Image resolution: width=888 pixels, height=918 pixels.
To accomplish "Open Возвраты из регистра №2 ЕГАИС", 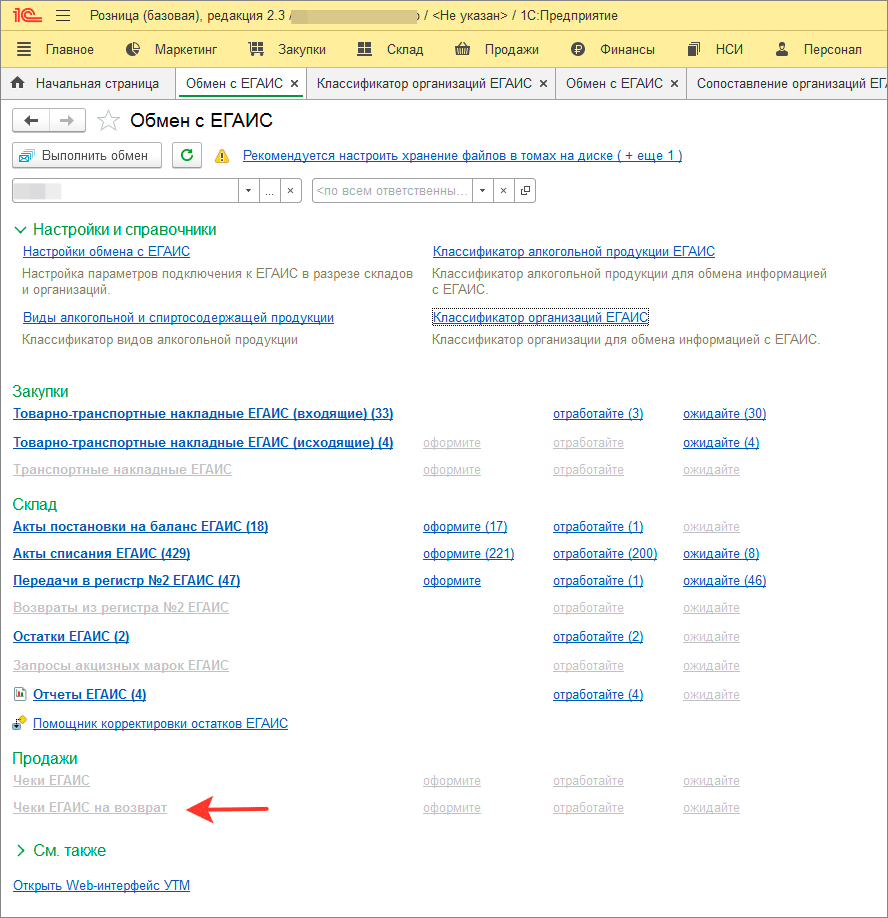I will (x=121, y=608).
